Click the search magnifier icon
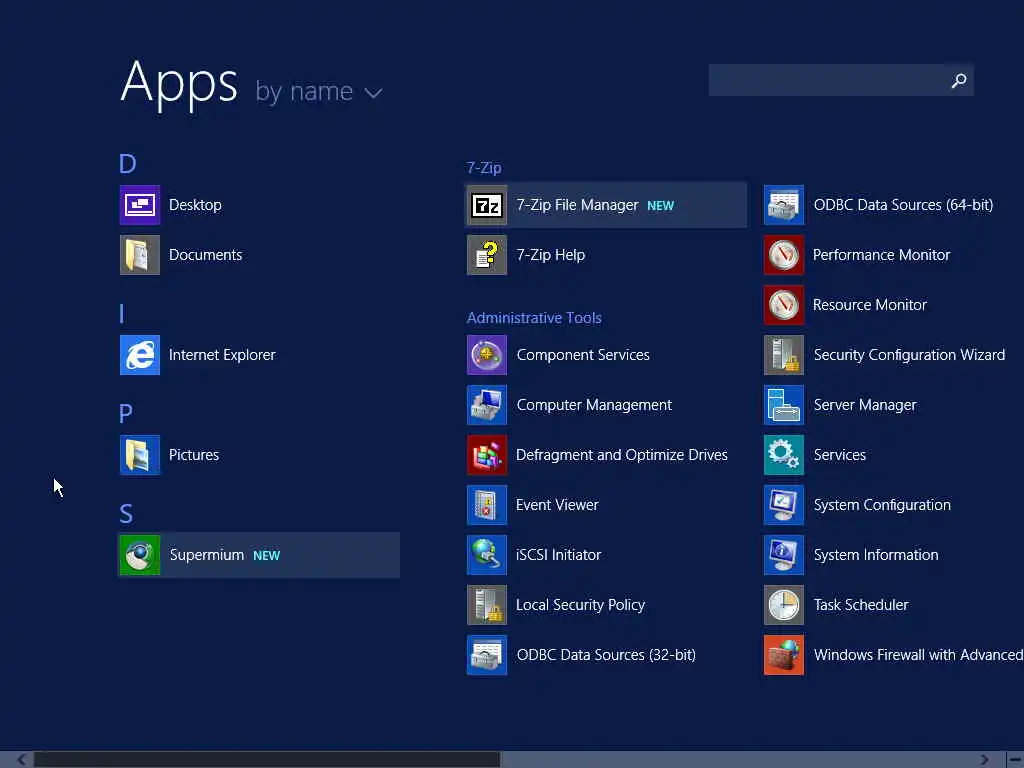The height and width of the screenshot is (768, 1024). point(959,80)
